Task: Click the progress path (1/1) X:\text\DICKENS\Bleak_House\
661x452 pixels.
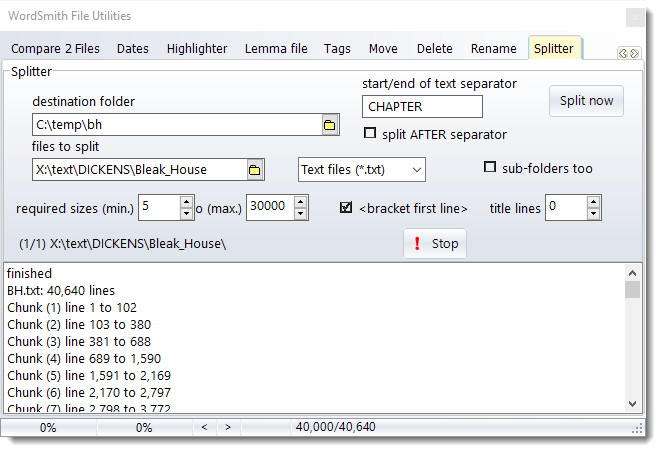Action: (123, 244)
